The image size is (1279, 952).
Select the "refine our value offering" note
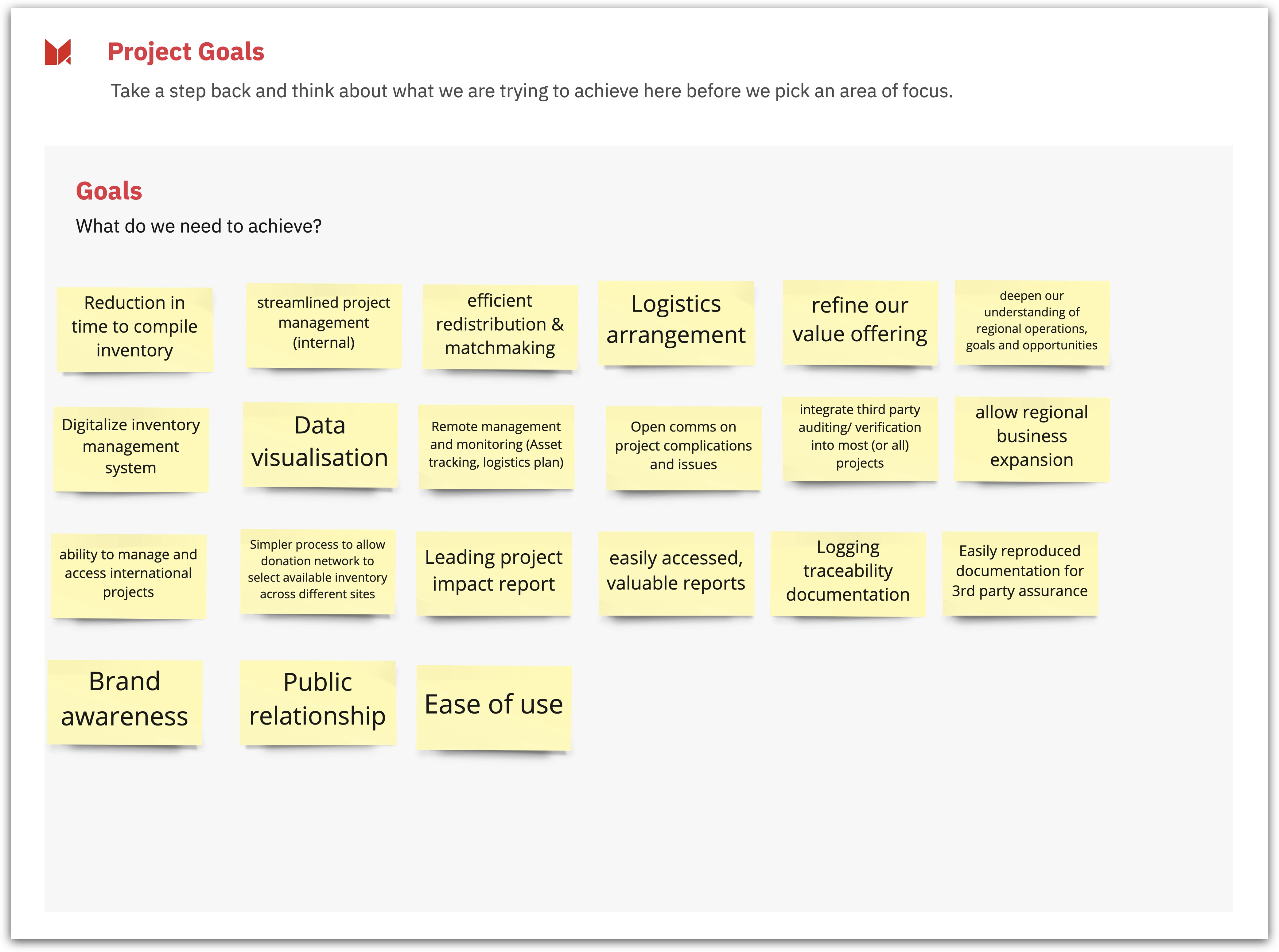(859, 322)
